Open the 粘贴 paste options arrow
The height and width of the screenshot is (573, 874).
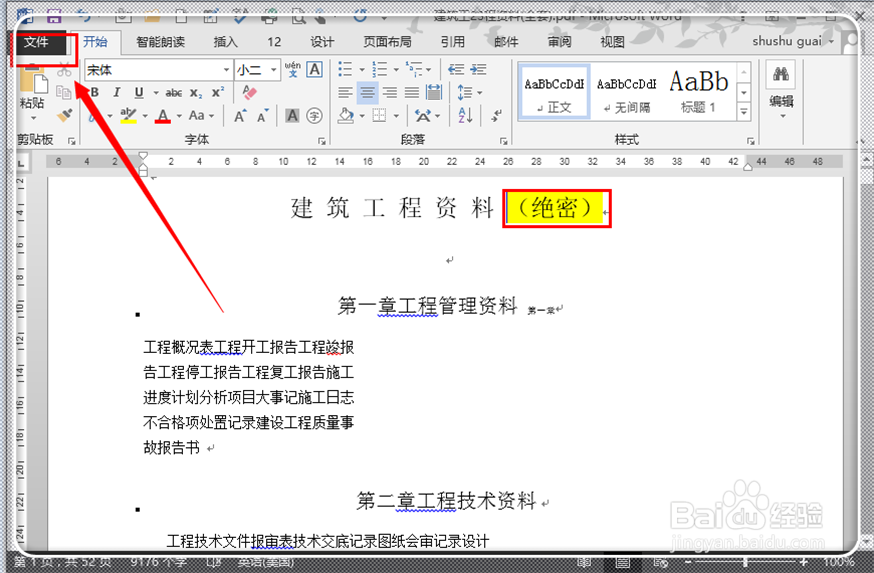tap(33, 118)
